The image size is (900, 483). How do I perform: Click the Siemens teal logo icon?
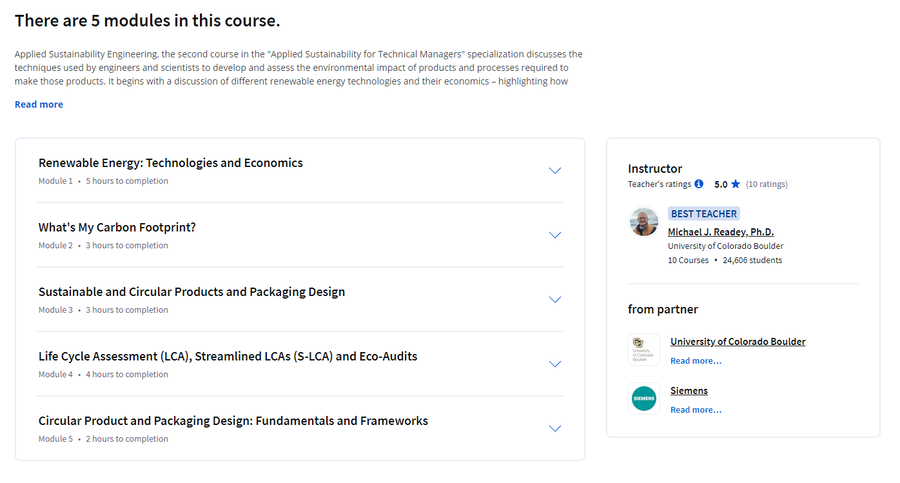[644, 398]
